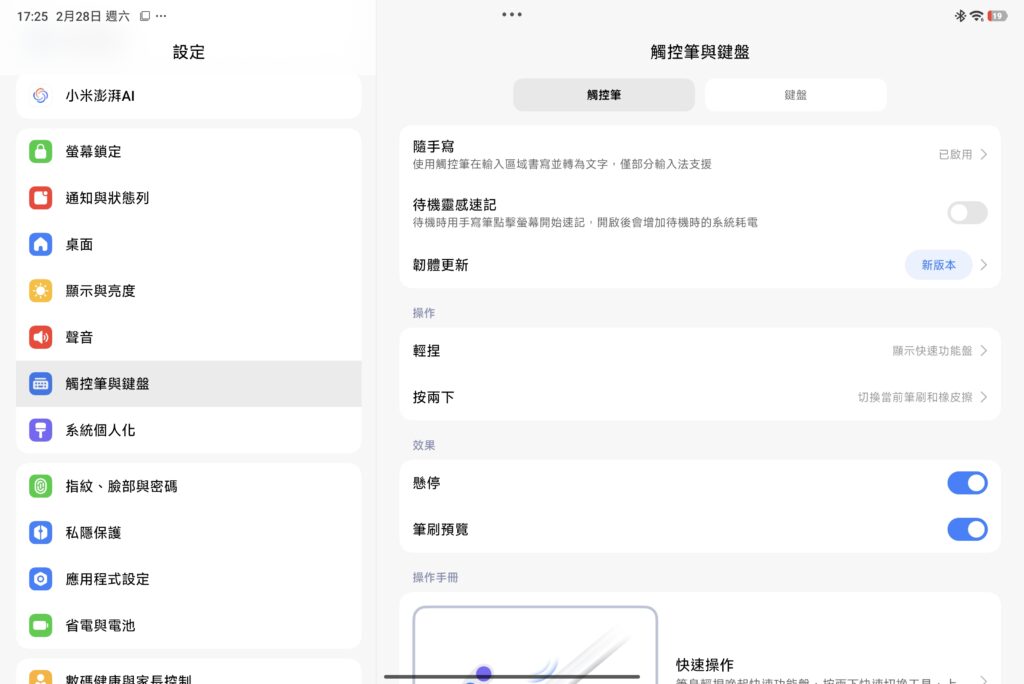Tap the 新版本 firmware update button
The width and height of the screenshot is (1024, 684).
pos(938,265)
